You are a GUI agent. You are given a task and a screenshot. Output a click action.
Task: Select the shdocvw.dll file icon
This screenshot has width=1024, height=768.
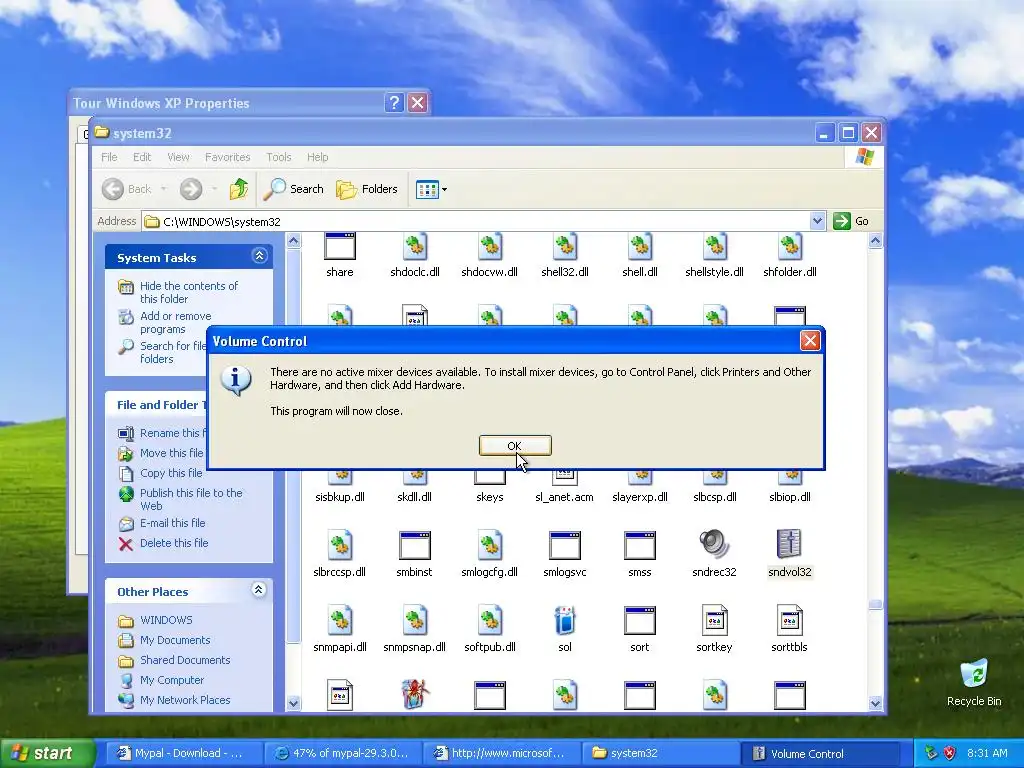[490, 246]
